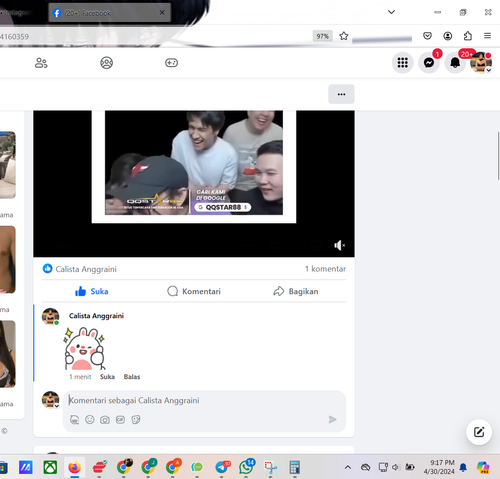Open Firefox from the taskbar
This screenshot has width=500, height=479.
tap(75, 467)
